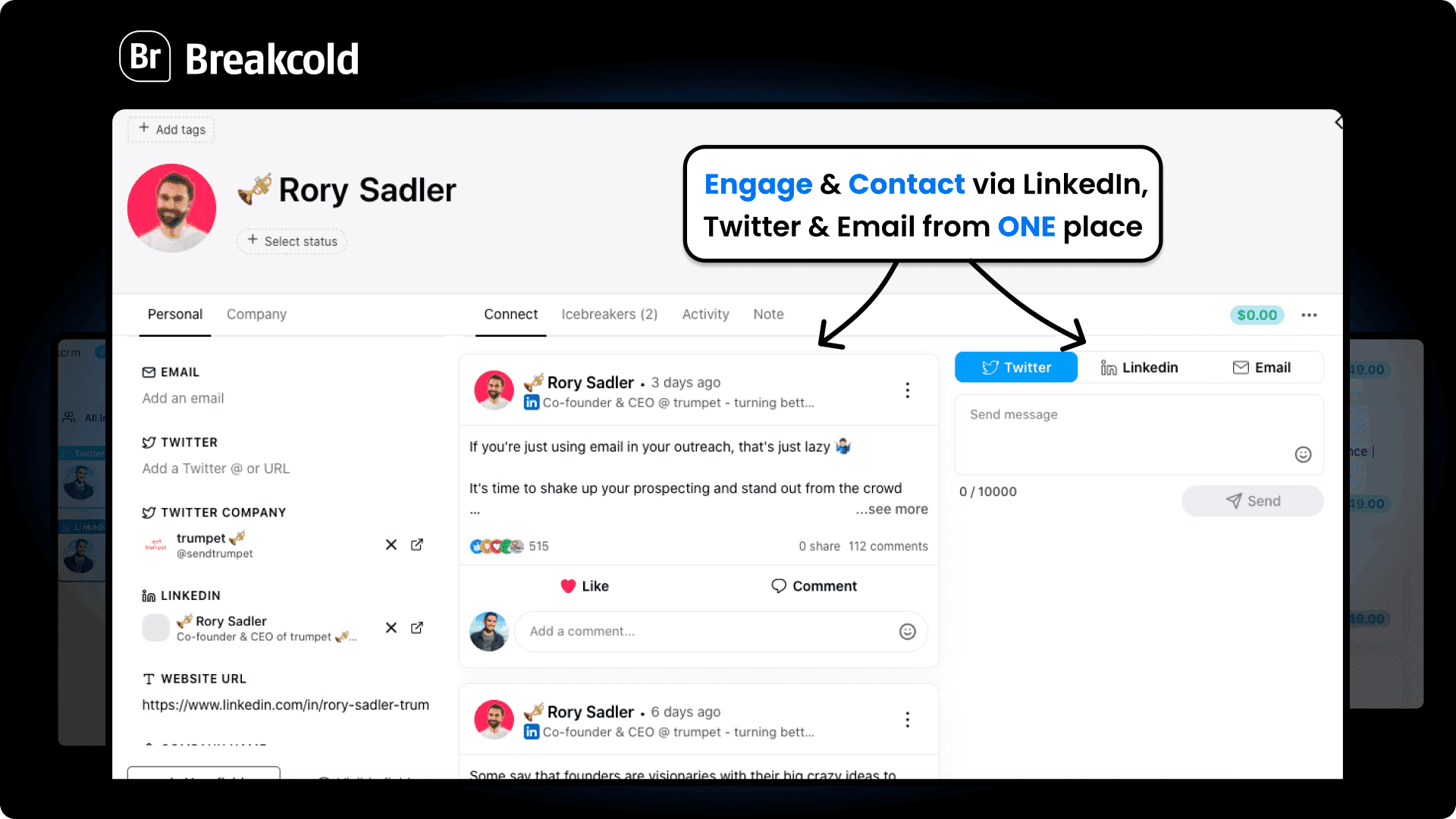Image resolution: width=1456 pixels, height=819 pixels.
Task: Select Email as messaging platform
Action: (1262, 367)
